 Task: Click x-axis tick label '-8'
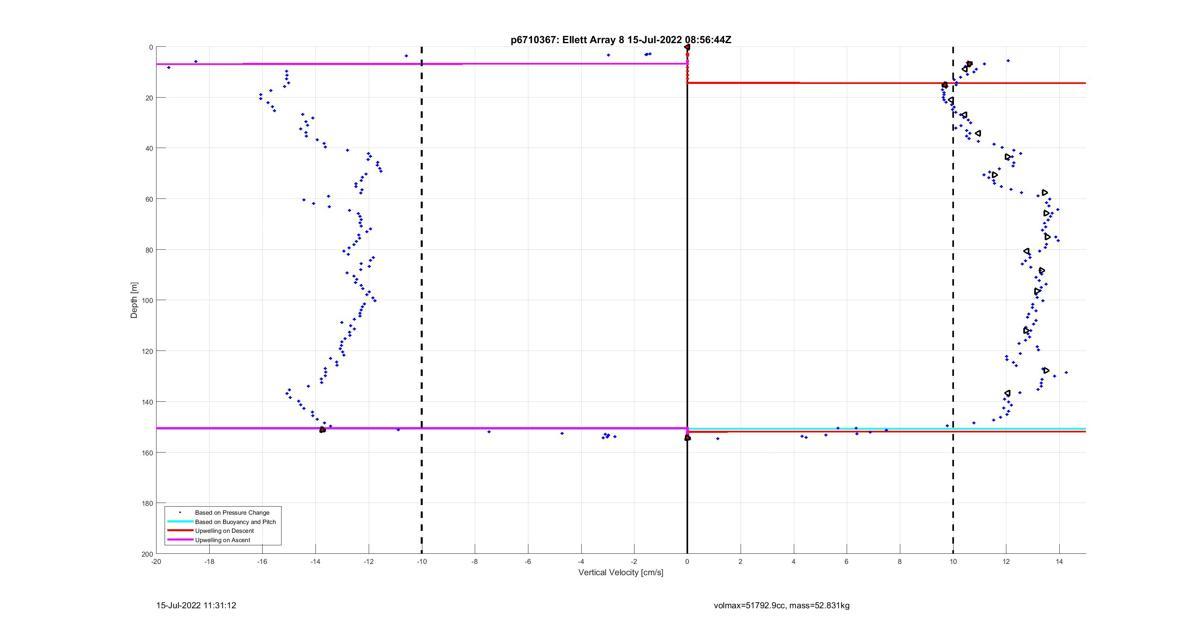474,561
